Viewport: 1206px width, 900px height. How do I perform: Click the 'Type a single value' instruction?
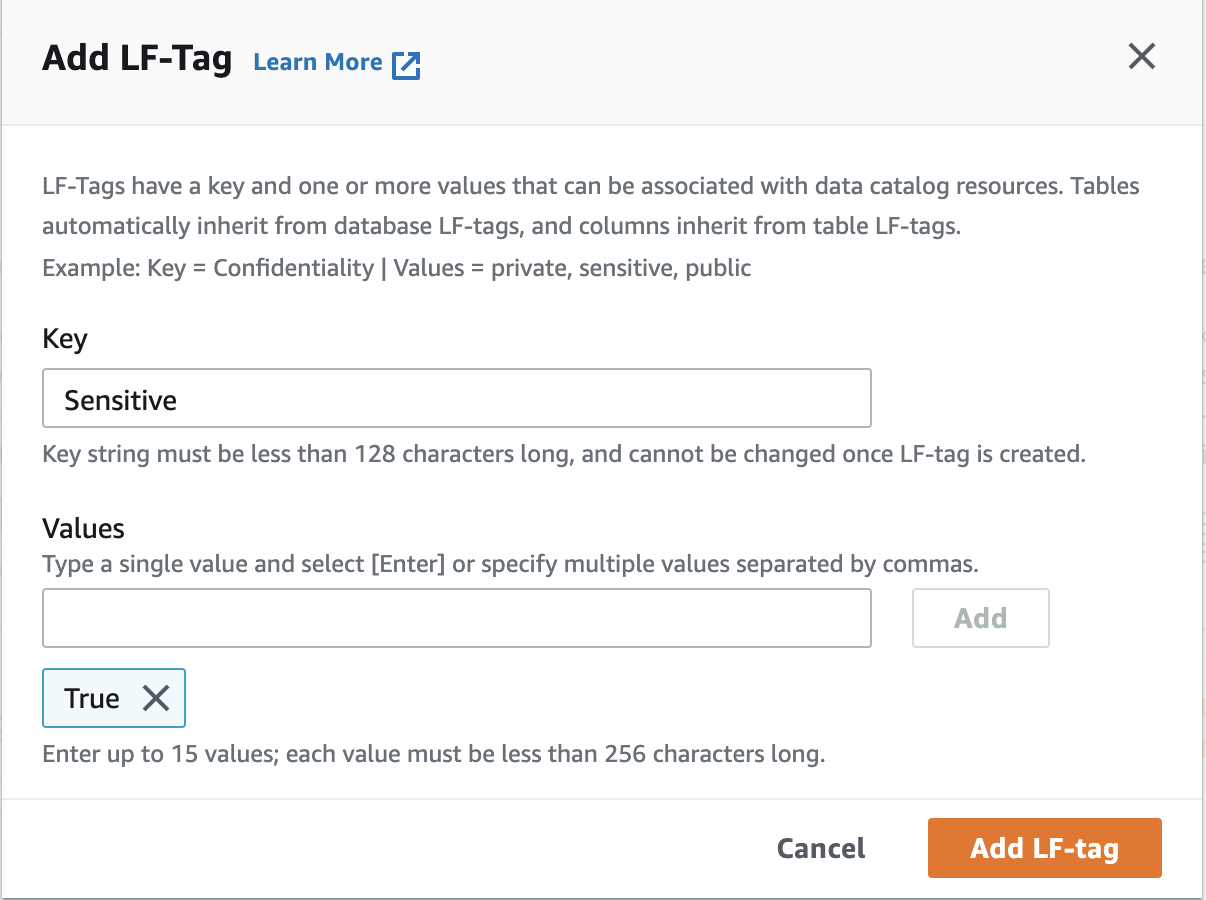pos(510,564)
